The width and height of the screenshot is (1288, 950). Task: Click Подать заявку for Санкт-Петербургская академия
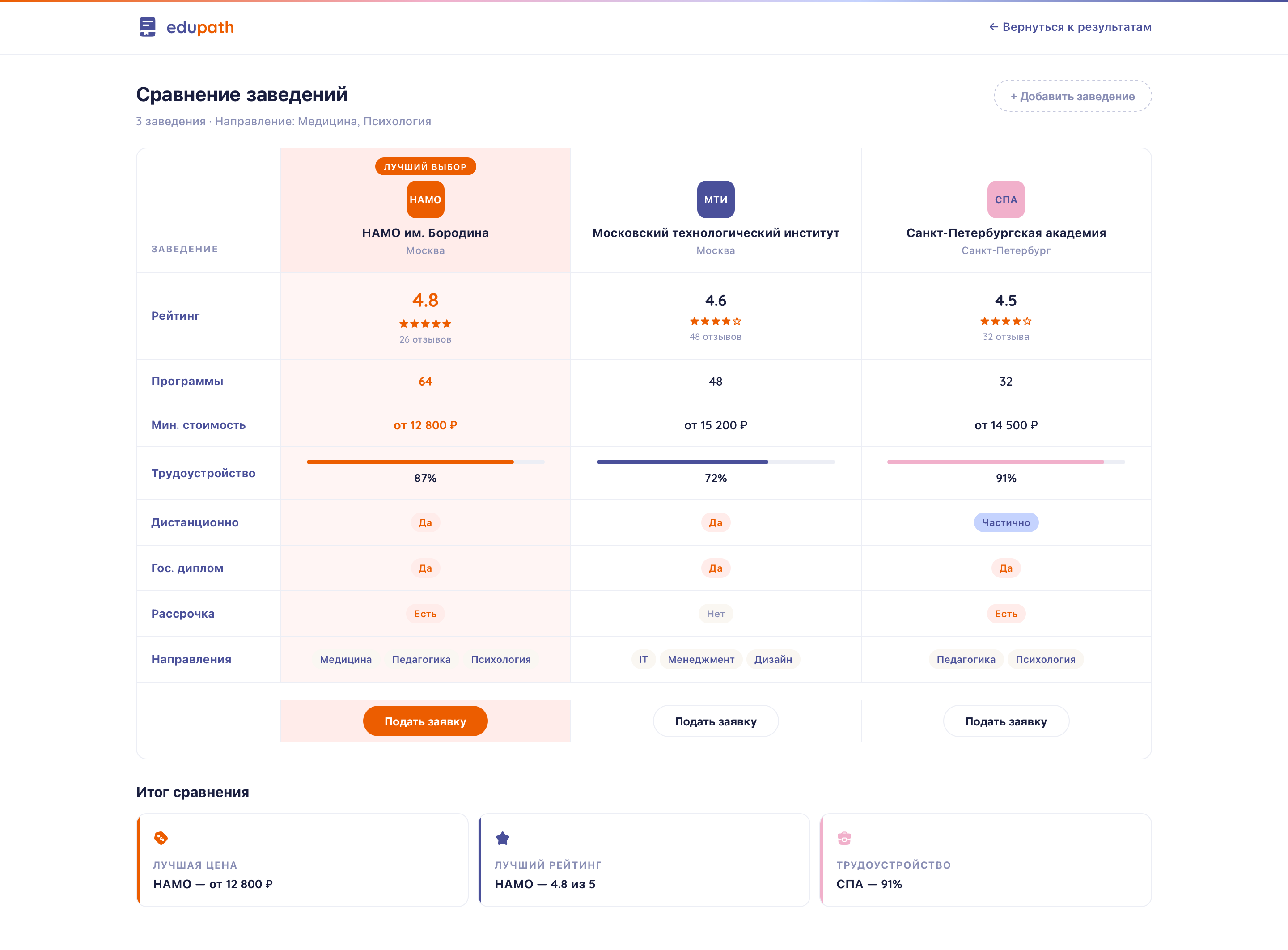click(x=1006, y=721)
